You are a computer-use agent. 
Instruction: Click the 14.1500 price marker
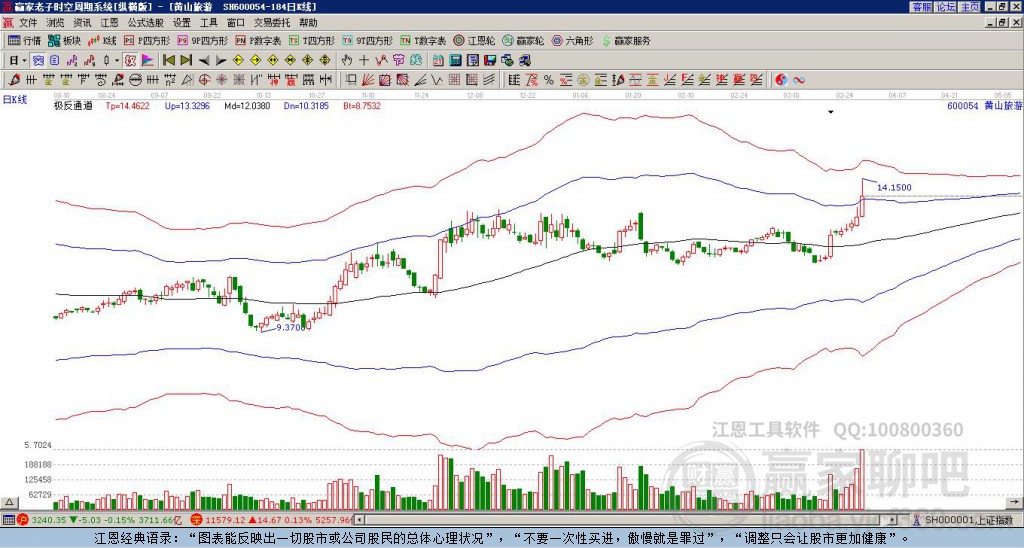[894, 187]
